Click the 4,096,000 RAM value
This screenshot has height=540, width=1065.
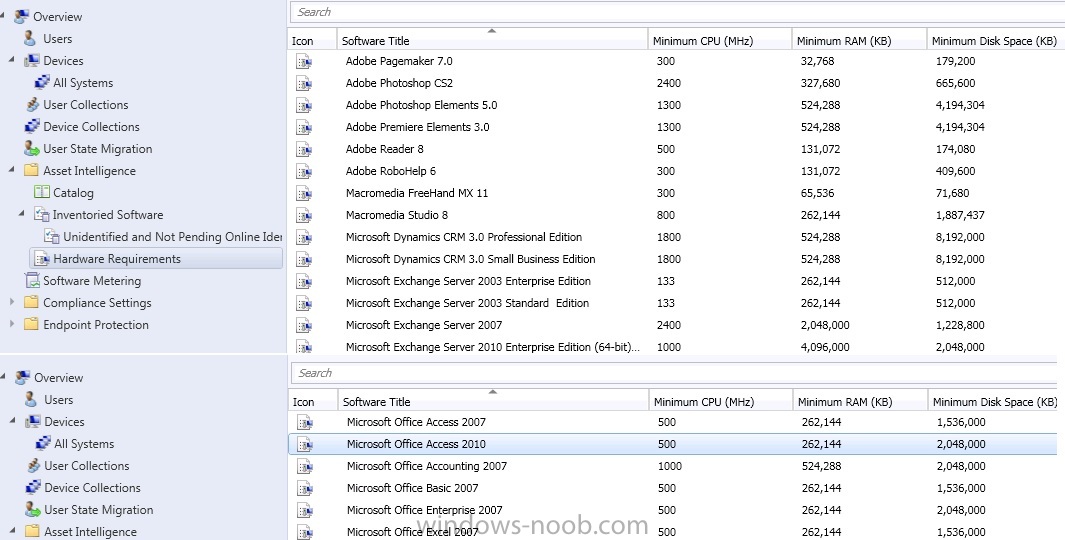click(825, 346)
